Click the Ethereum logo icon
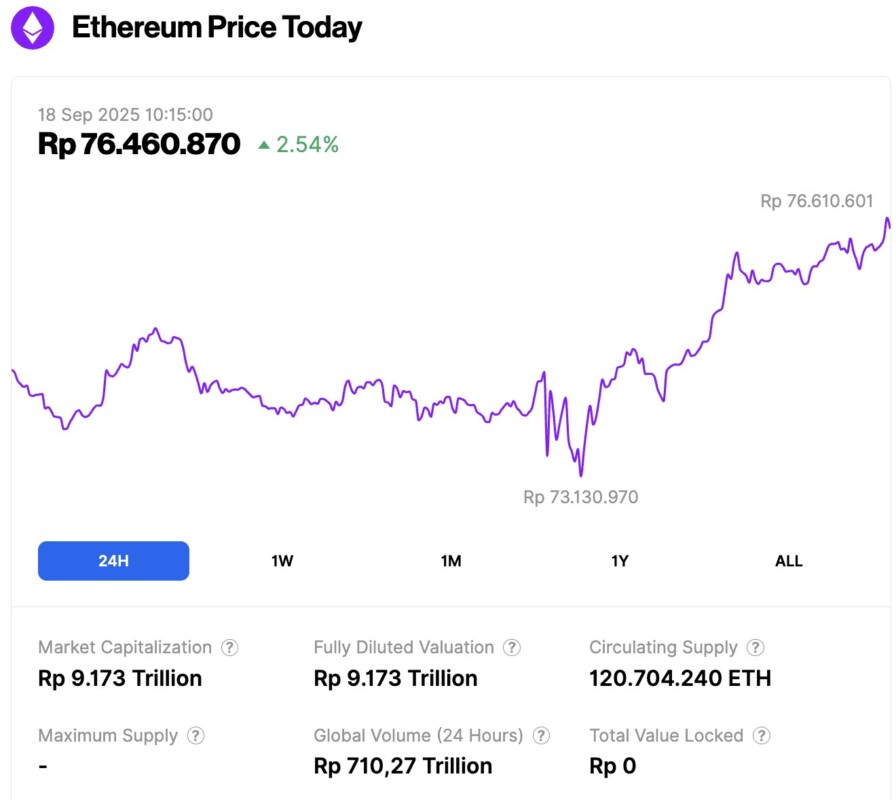896x800 pixels. tap(31, 28)
